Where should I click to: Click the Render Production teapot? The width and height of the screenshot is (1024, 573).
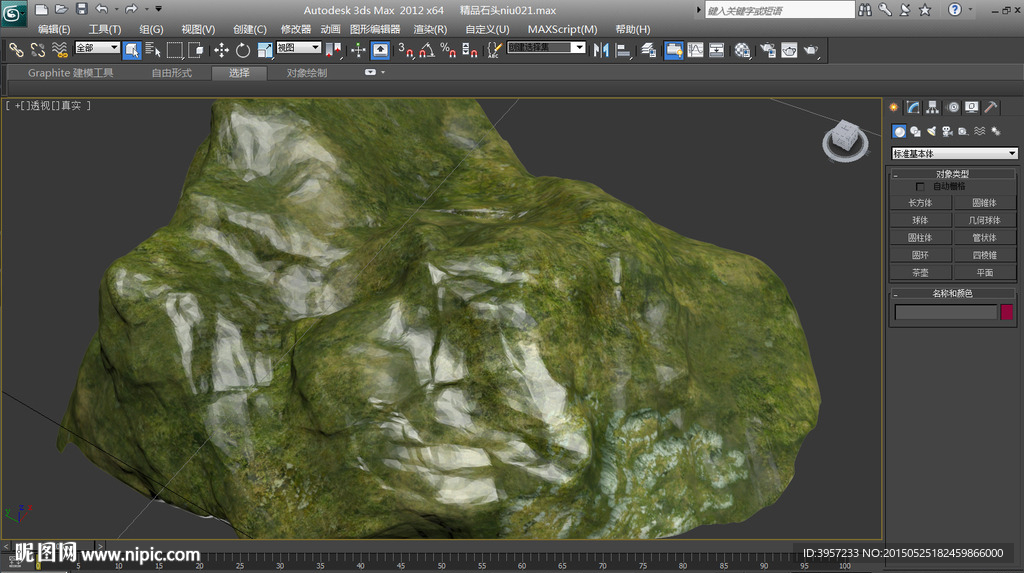(x=810, y=50)
